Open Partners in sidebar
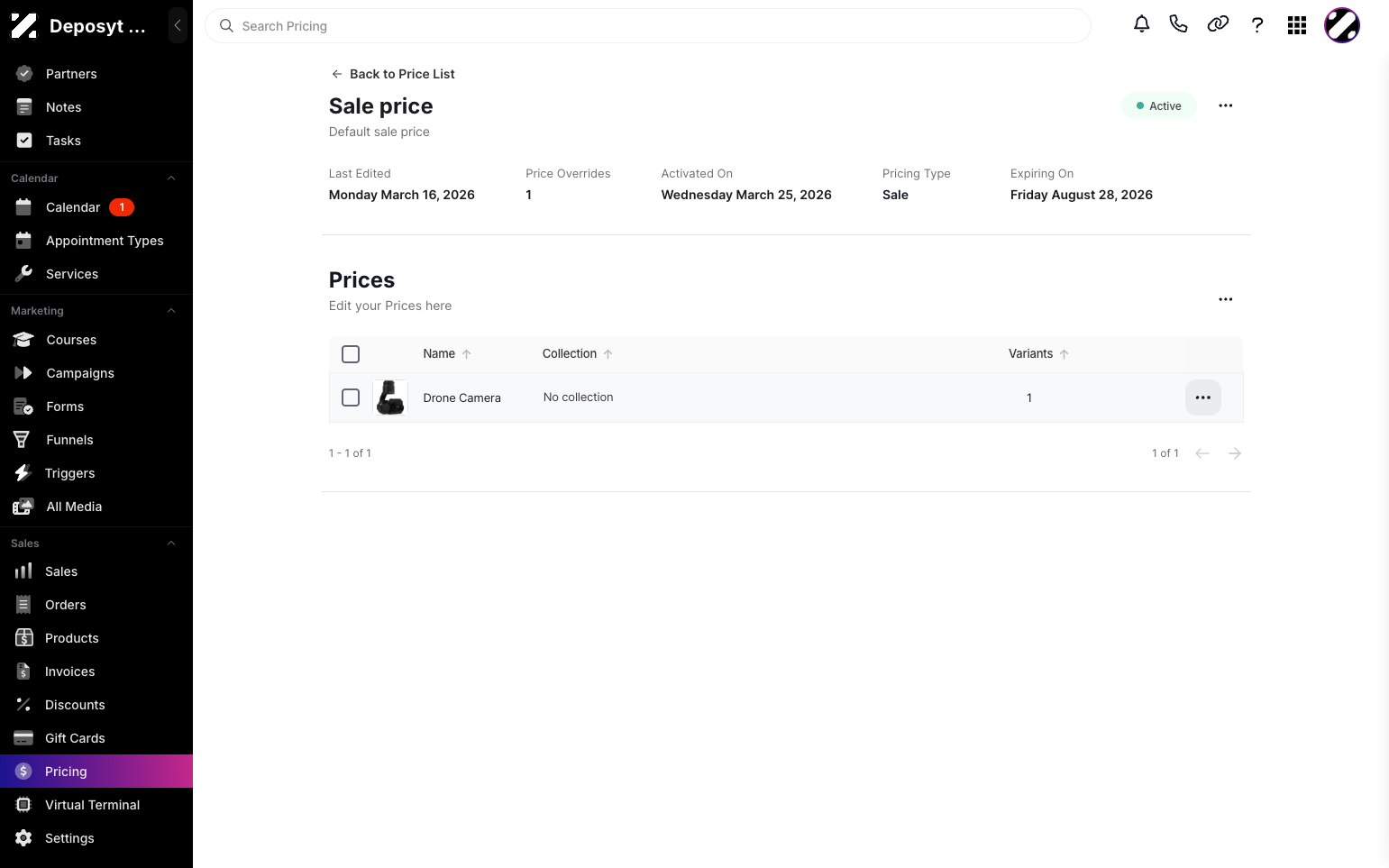1389x868 pixels. point(96,74)
